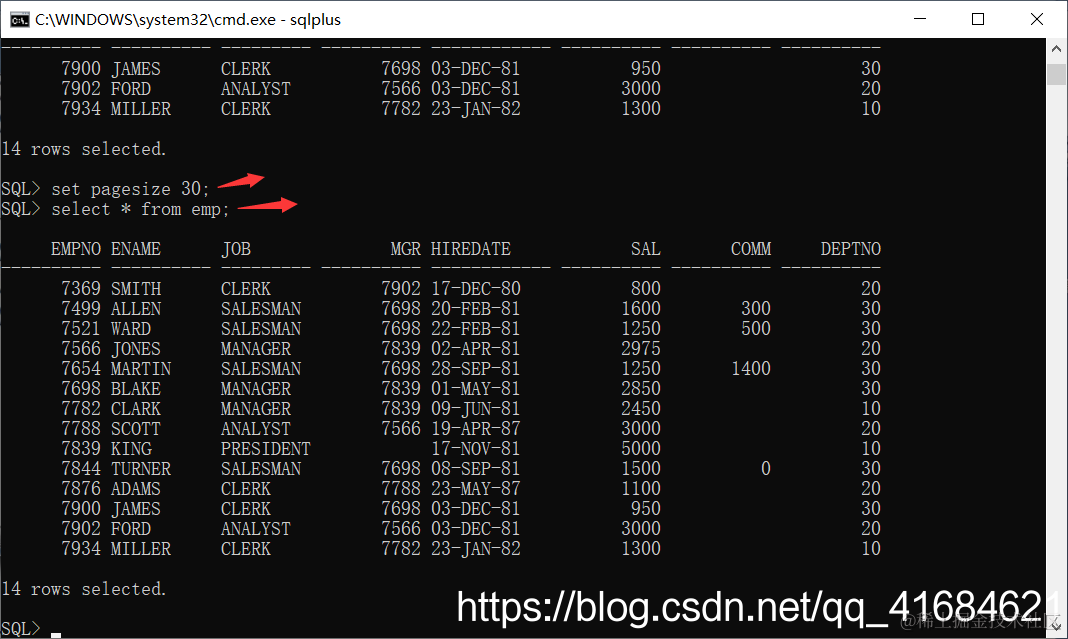This screenshot has width=1068, height=639.
Task: Click hire date 19-APR-87
Action: [x=475, y=428]
